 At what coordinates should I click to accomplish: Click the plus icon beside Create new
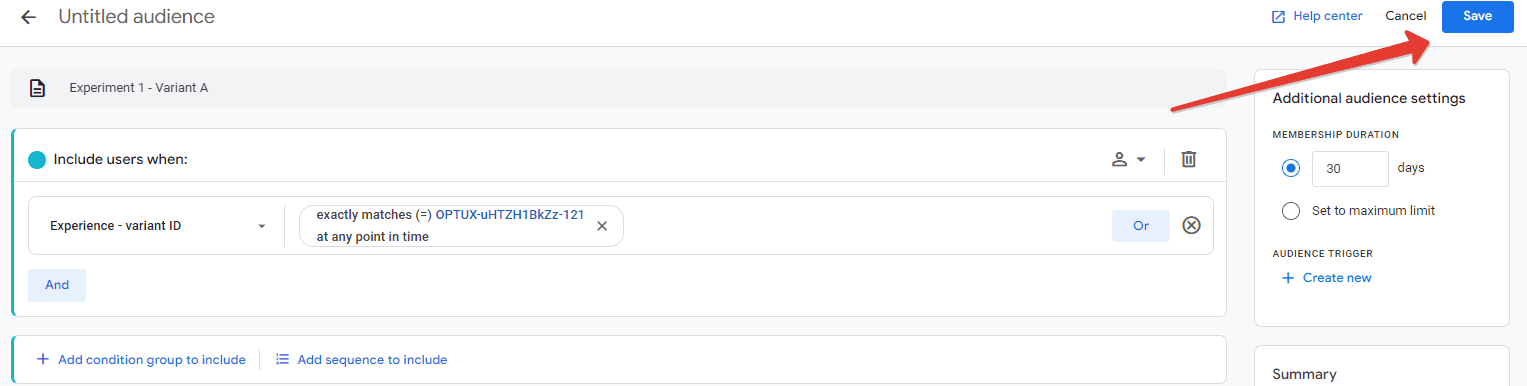[1288, 278]
